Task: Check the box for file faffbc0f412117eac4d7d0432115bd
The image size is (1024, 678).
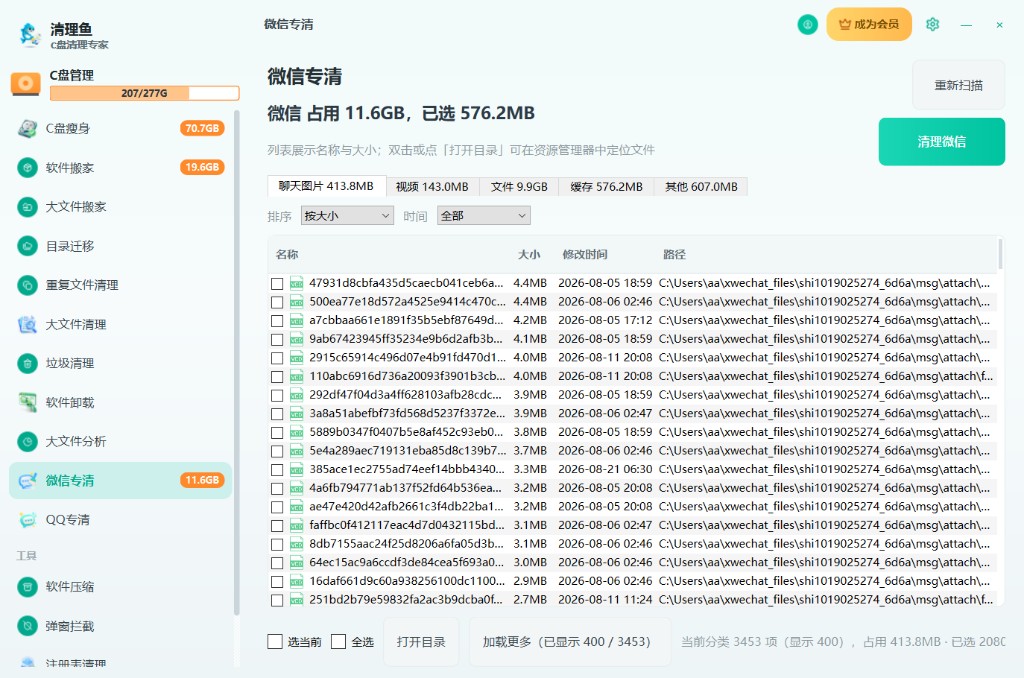Action: [277, 526]
